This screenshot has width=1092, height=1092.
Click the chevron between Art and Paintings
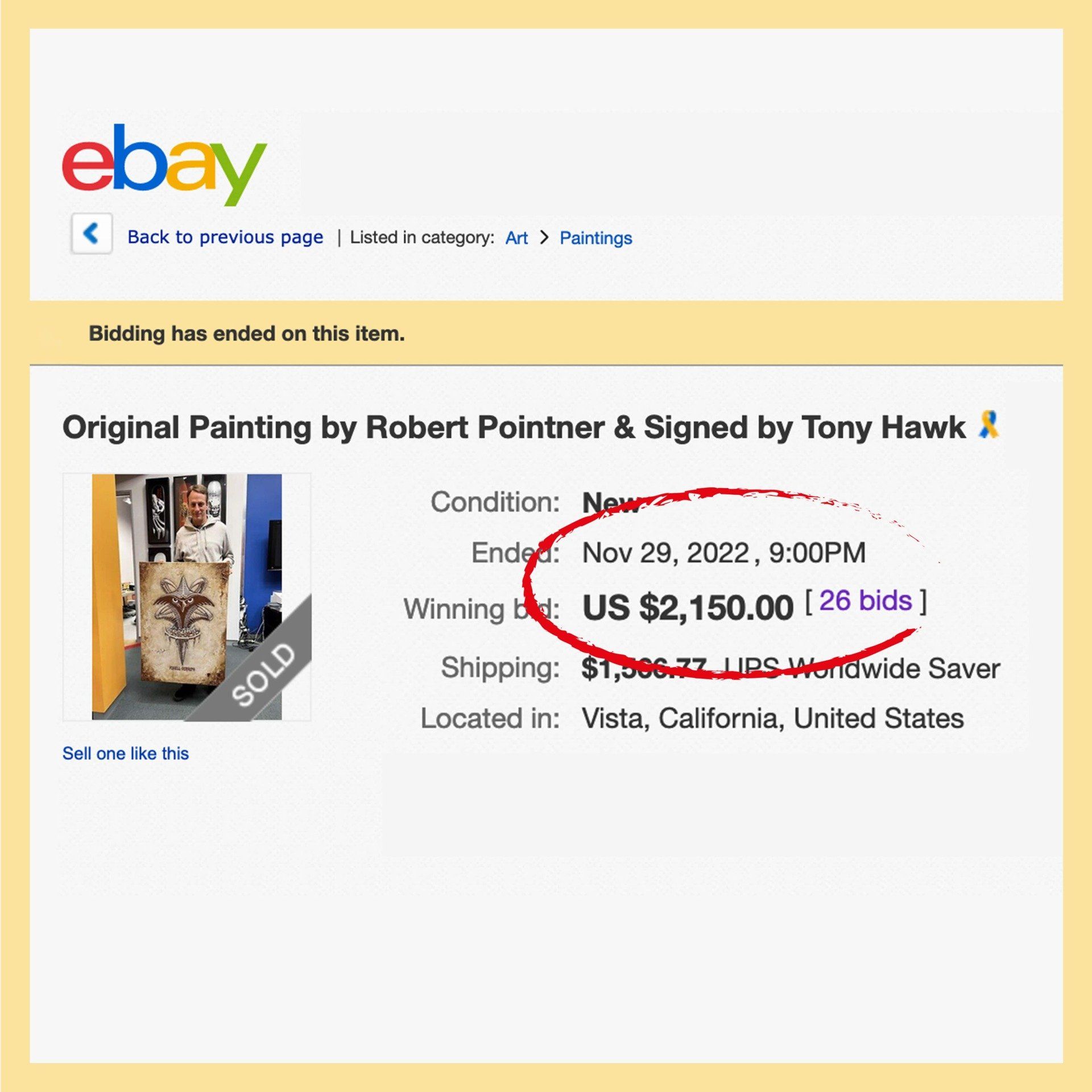[544, 237]
